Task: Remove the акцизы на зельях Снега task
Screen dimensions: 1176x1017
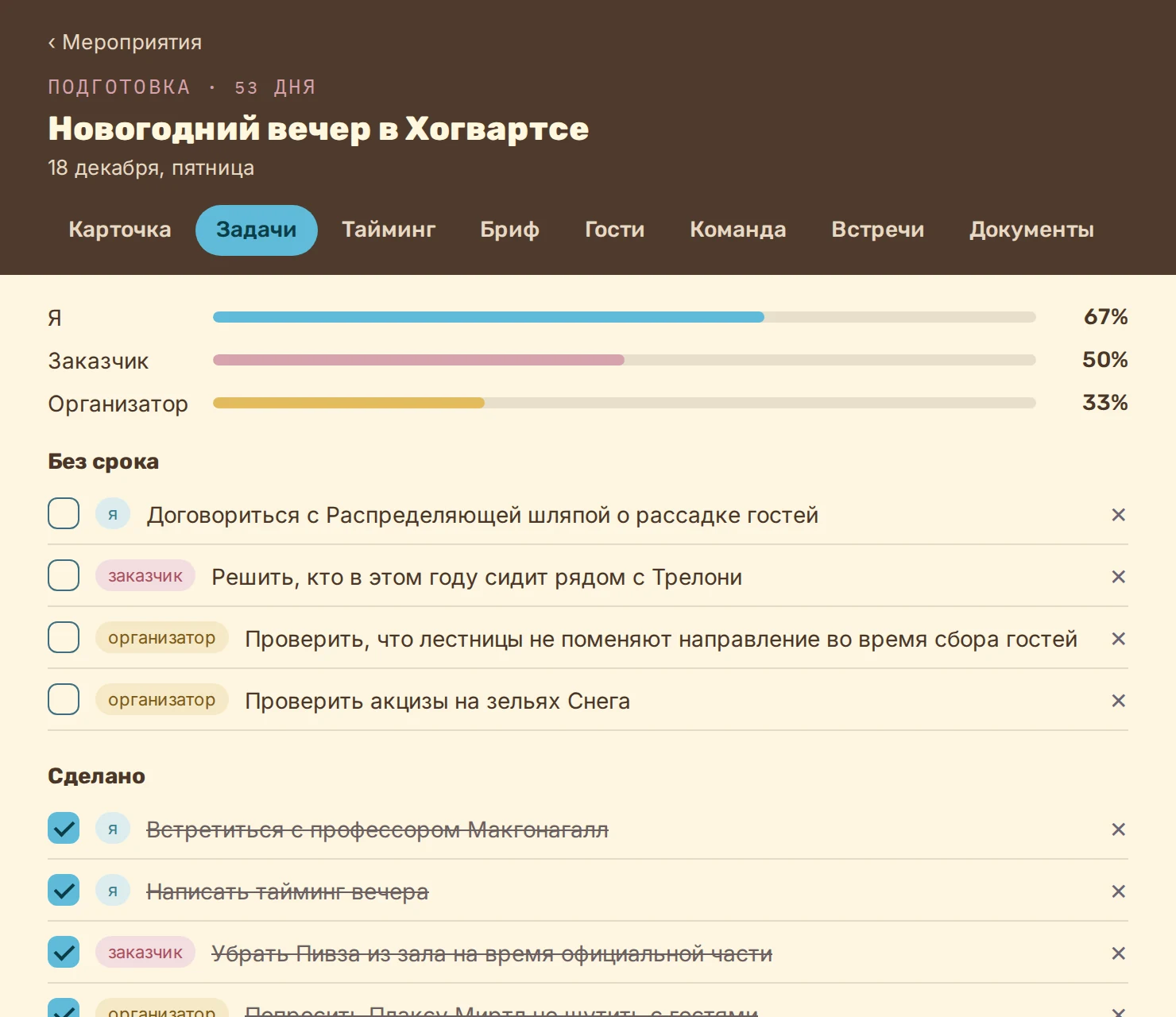Action: (x=1118, y=701)
